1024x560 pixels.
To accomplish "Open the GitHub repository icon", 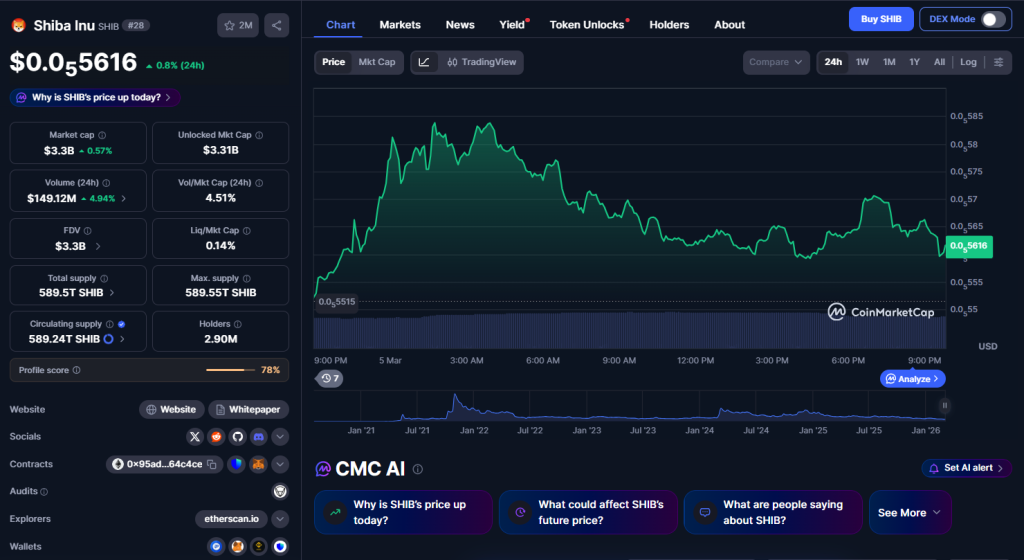I will click(x=238, y=437).
